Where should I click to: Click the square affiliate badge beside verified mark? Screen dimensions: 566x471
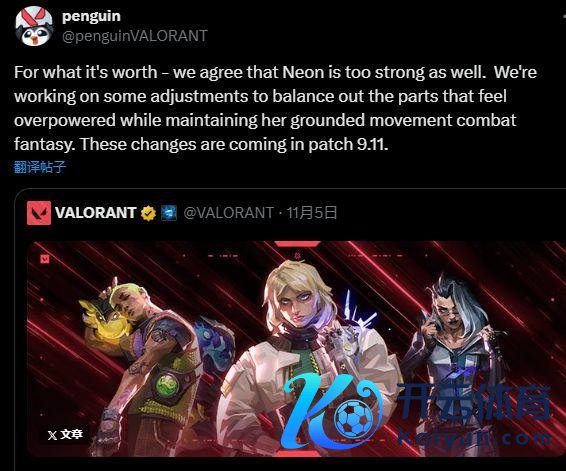pyautogui.click(x=169, y=213)
